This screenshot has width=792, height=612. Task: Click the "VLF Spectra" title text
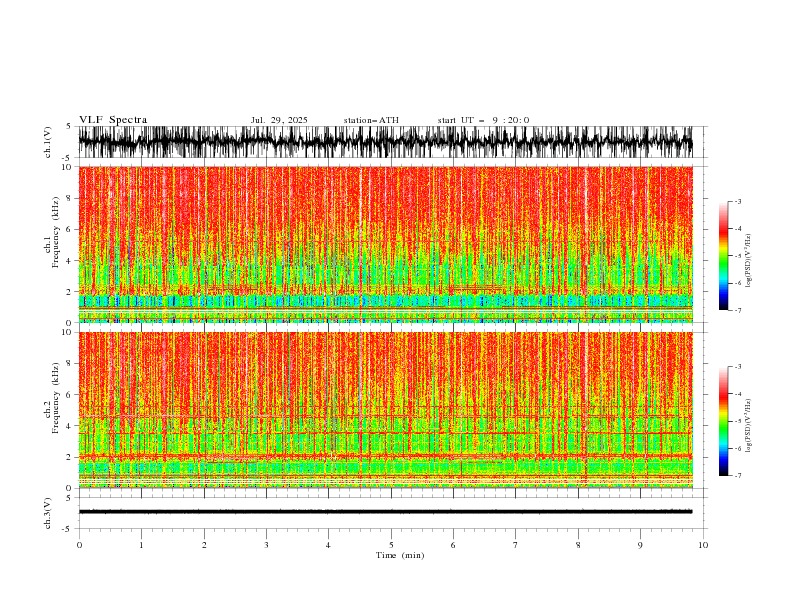point(113,120)
